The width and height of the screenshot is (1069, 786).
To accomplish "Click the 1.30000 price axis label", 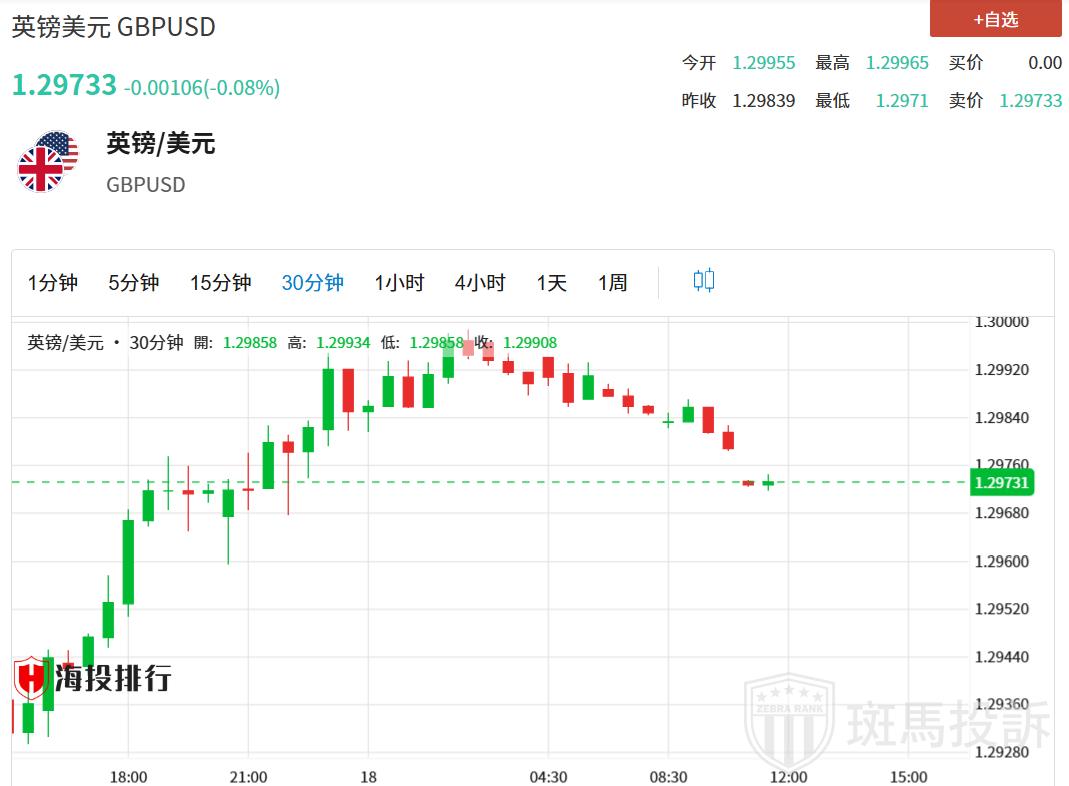I will tap(1001, 322).
